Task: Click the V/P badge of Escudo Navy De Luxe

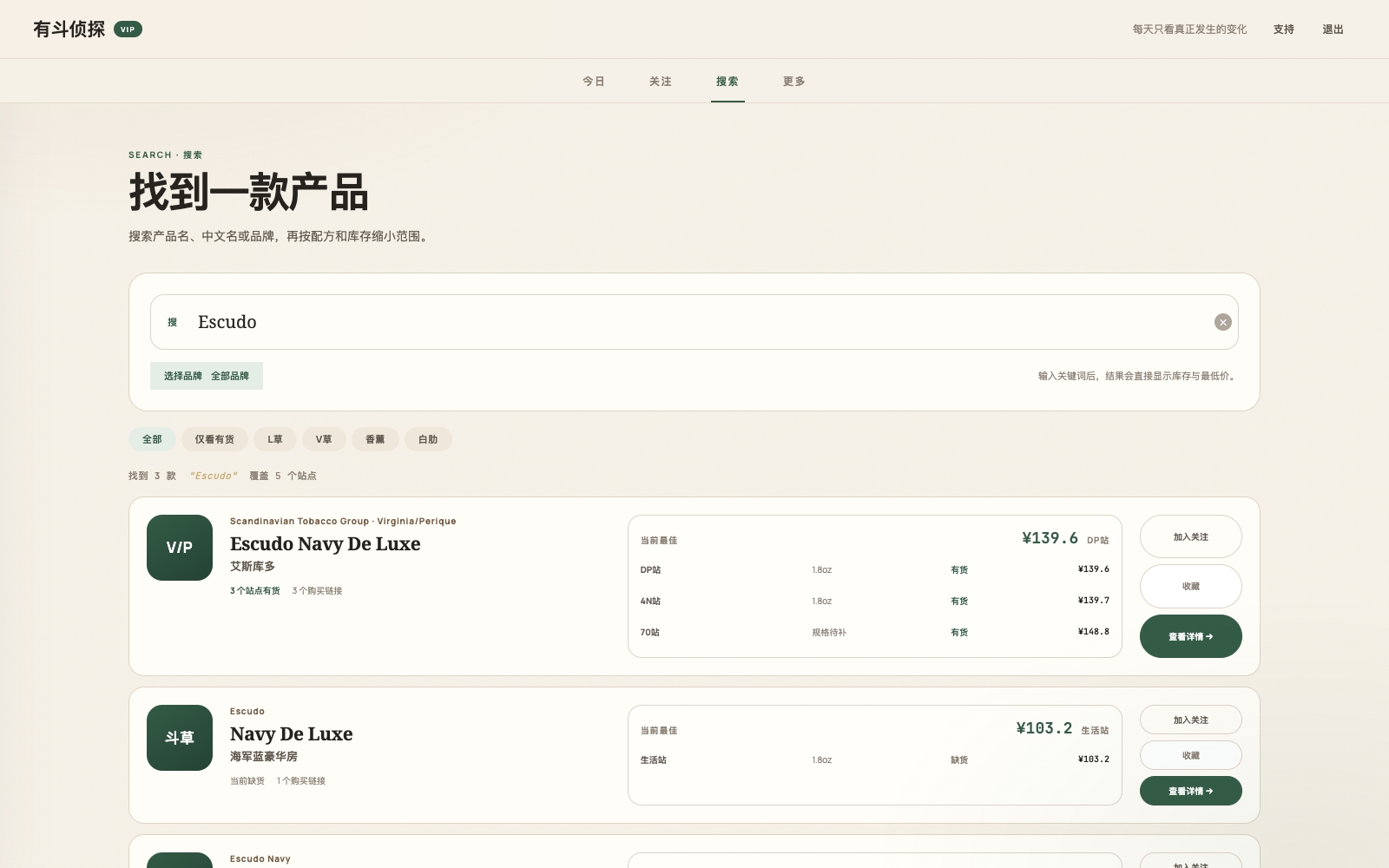Action: coord(180,548)
